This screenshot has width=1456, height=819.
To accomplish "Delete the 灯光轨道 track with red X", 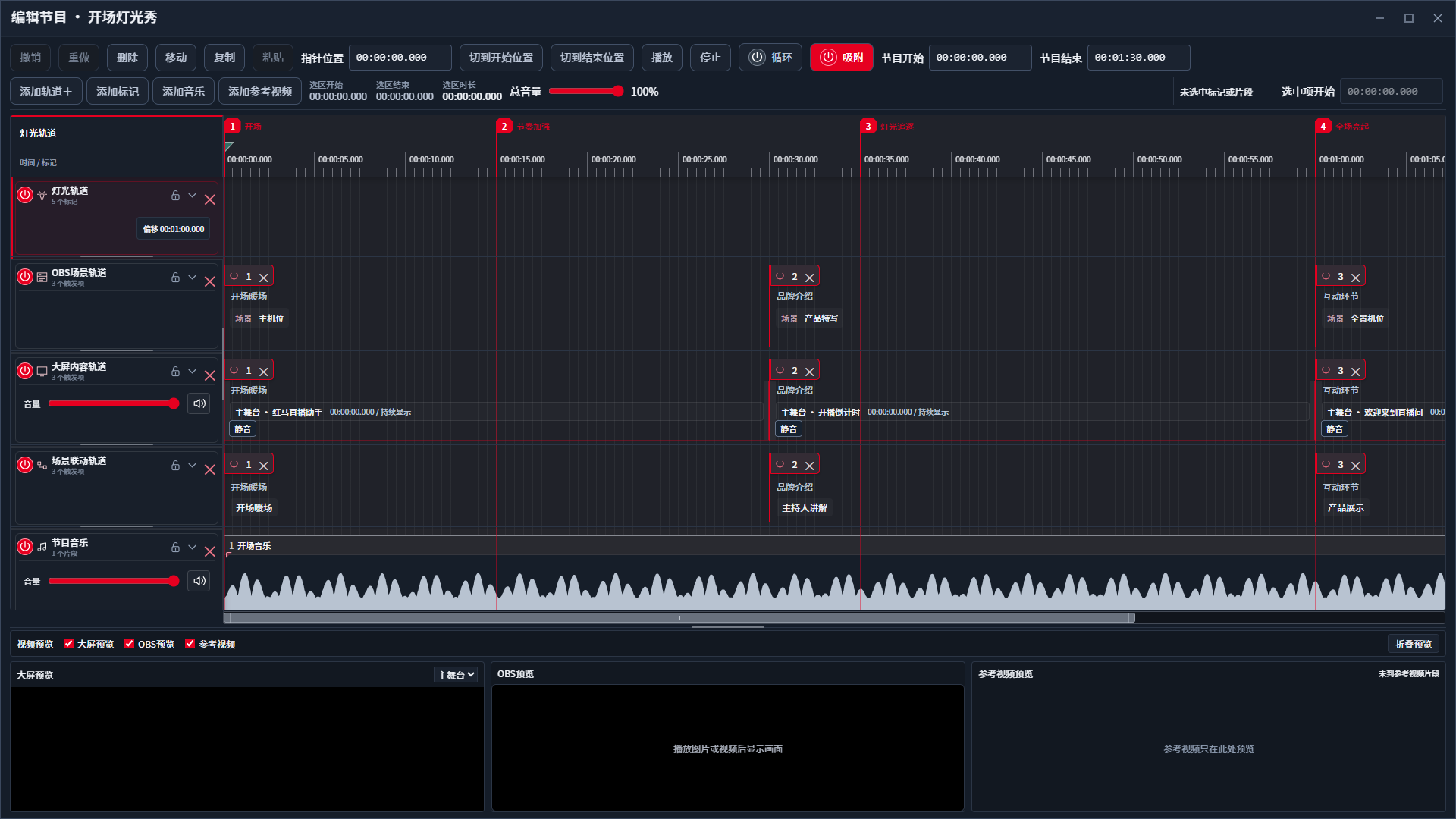I will point(210,200).
